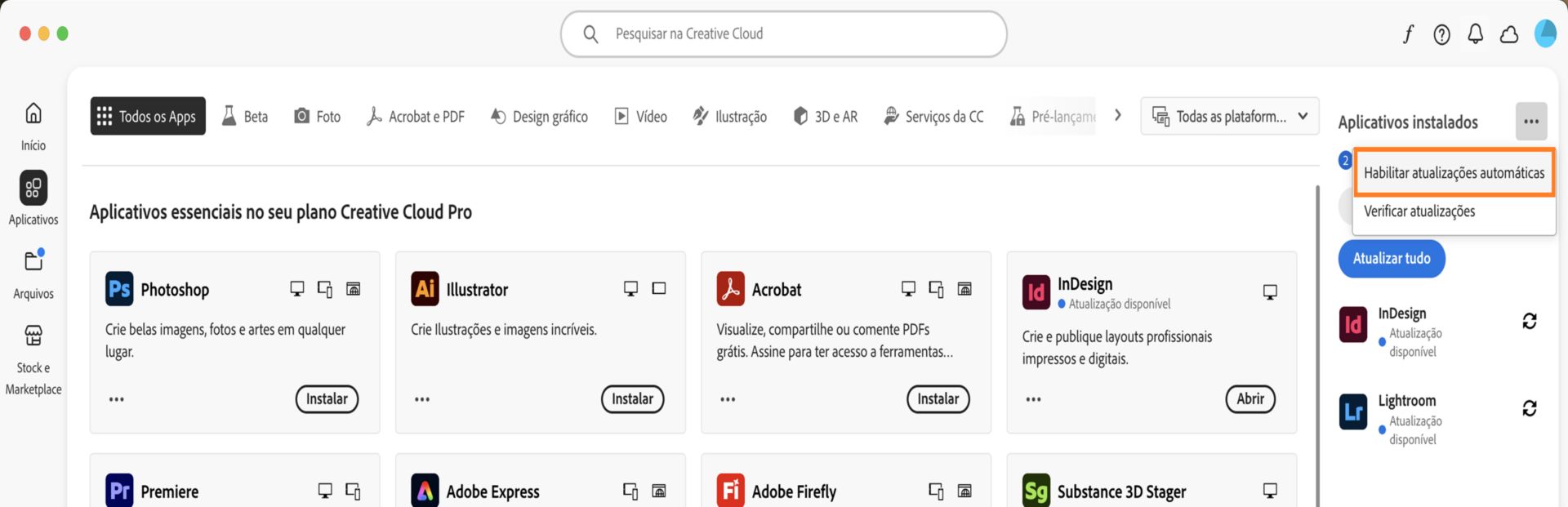Open the Aplicativos instalados ellipsis menu
This screenshot has height=507, width=1568.
point(1532,121)
